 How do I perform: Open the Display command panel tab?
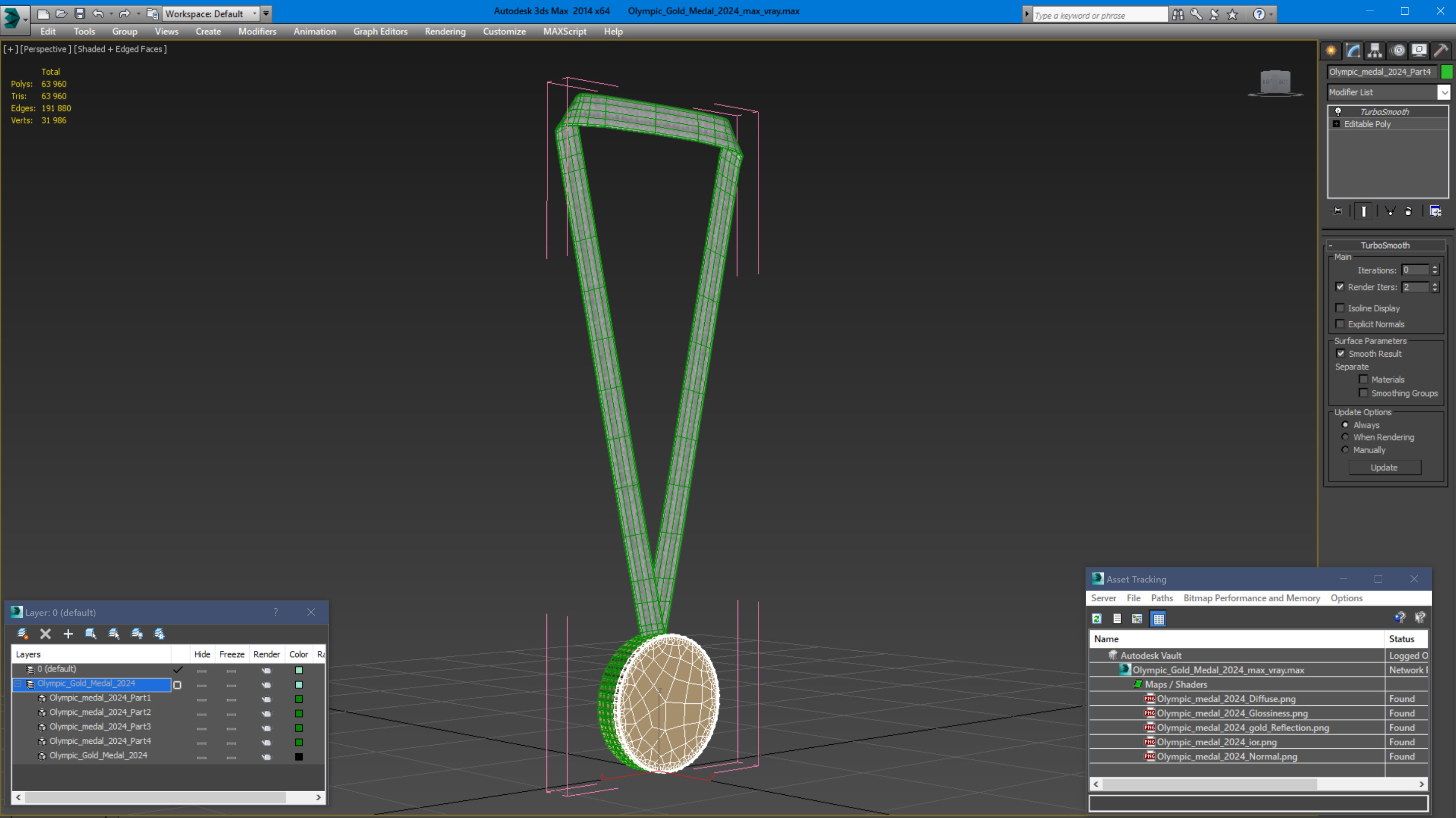click(x=1419, y=51)
